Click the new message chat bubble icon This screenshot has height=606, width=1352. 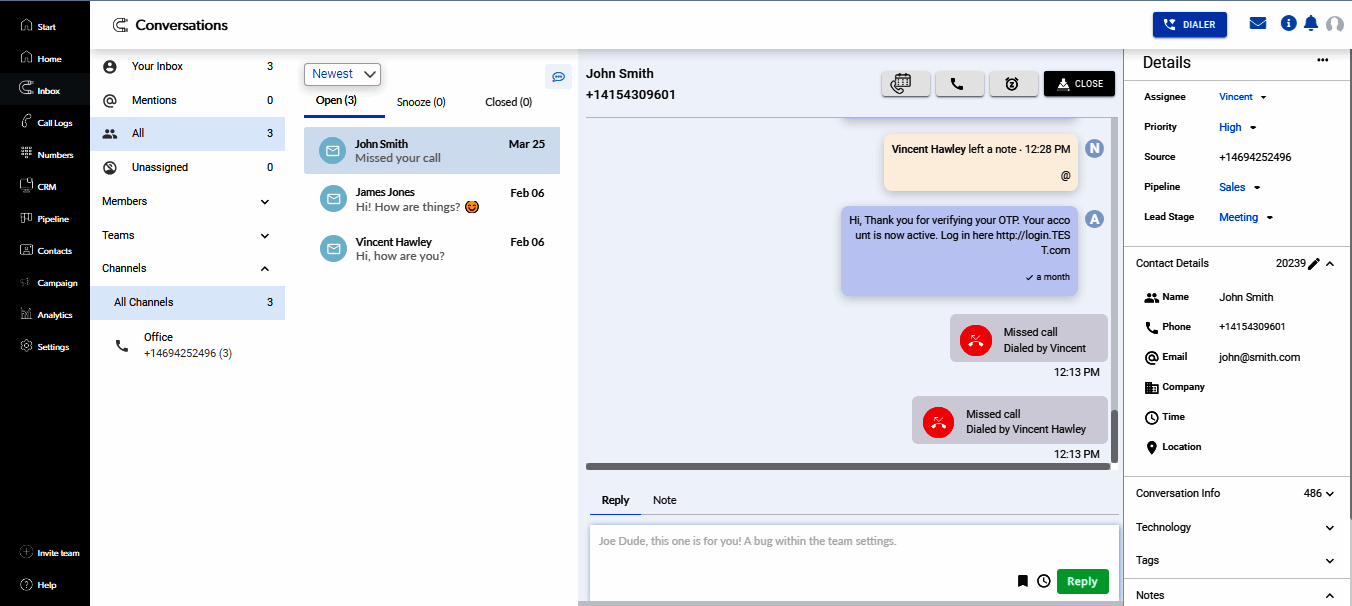tap(558, 76)
